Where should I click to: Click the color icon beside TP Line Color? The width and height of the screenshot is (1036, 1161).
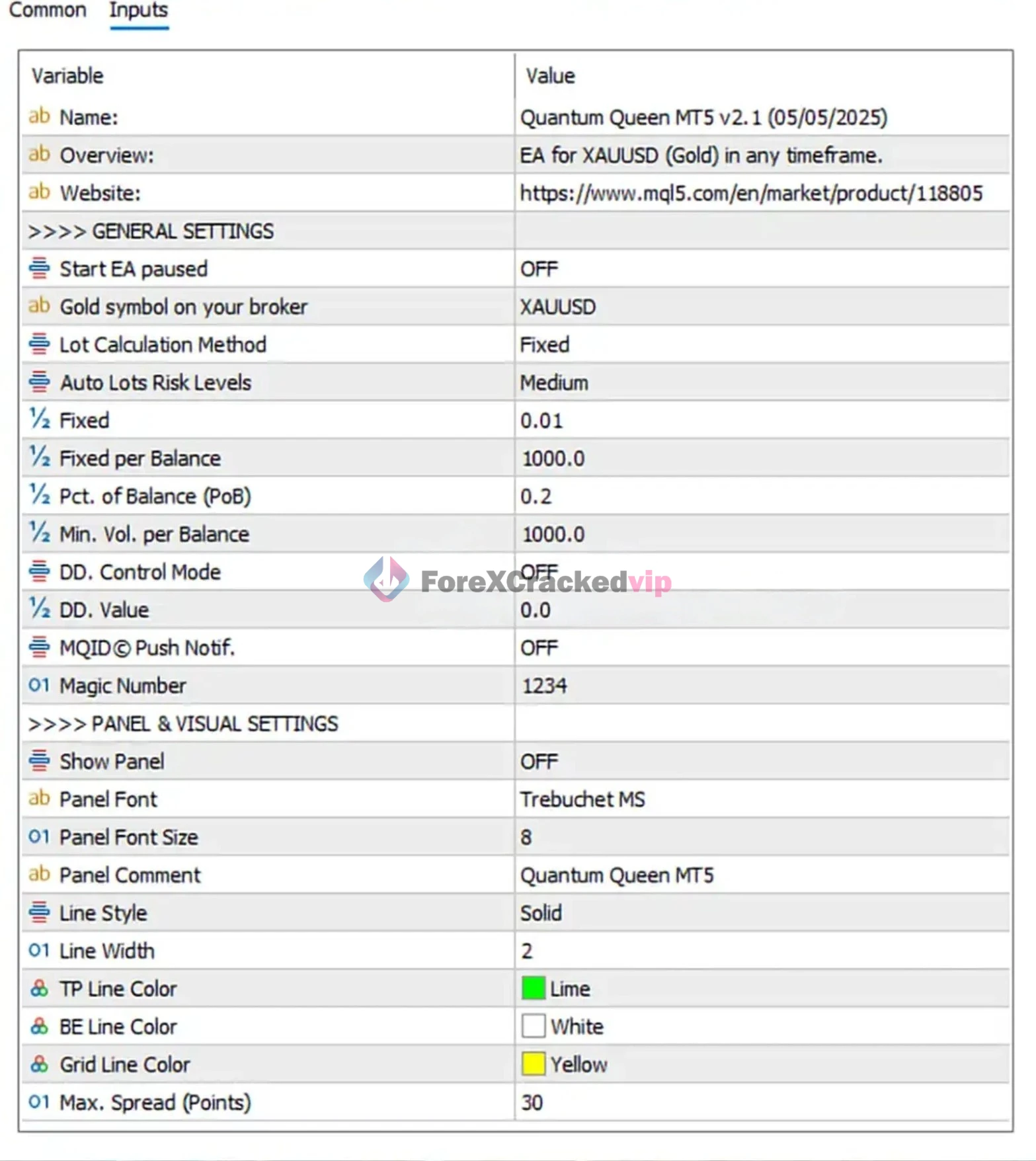39,988
